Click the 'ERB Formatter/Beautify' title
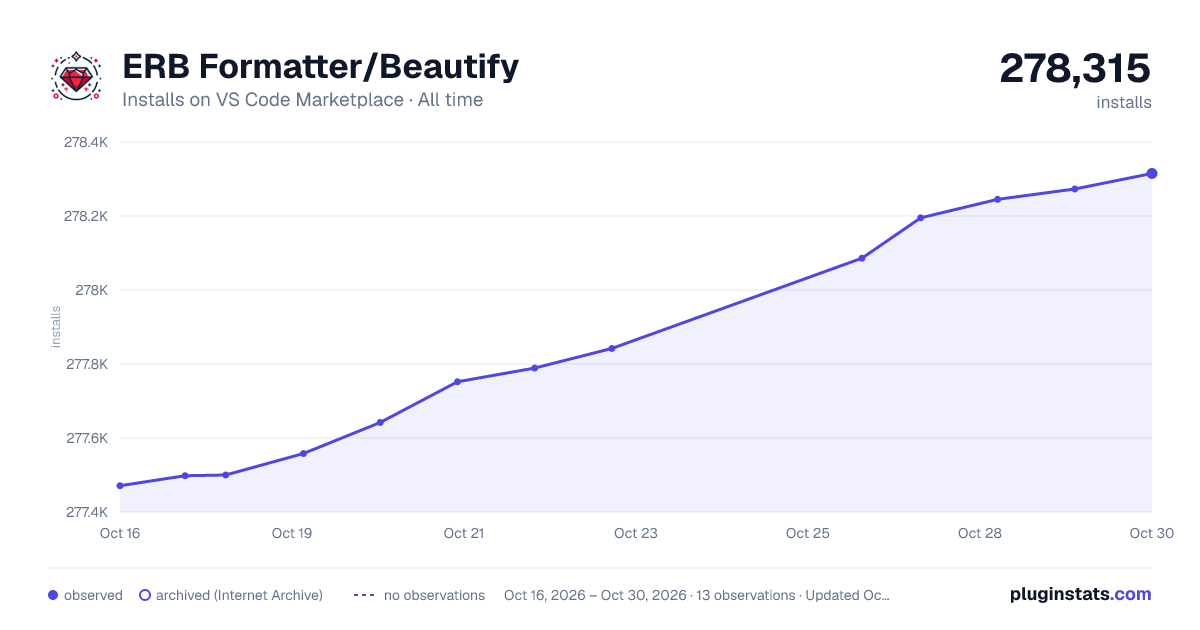The width and height of the screenshot is (1200, 630). 320,67
